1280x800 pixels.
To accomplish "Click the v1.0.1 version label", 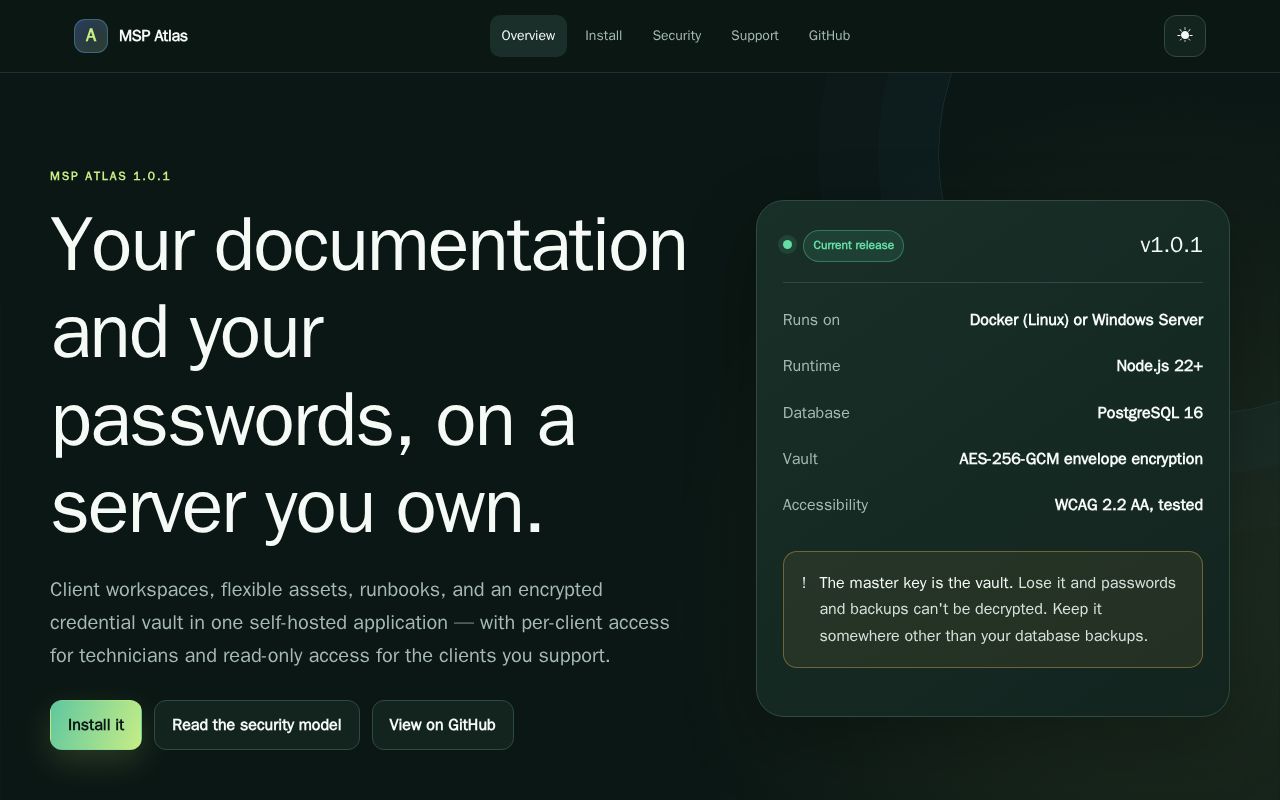I will 1171,245.
